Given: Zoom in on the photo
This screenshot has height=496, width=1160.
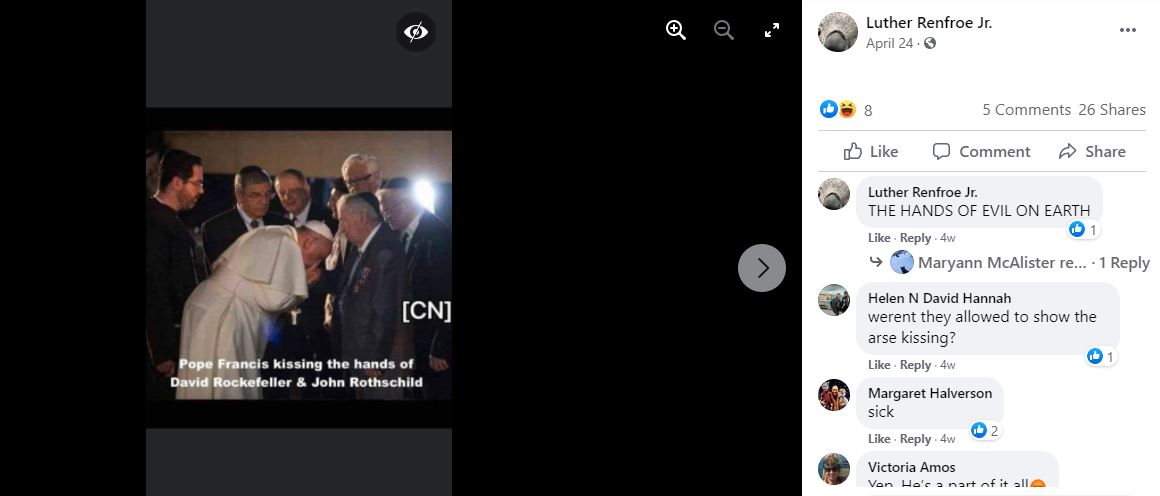Looking at the screenshot, I should [676, 30].
